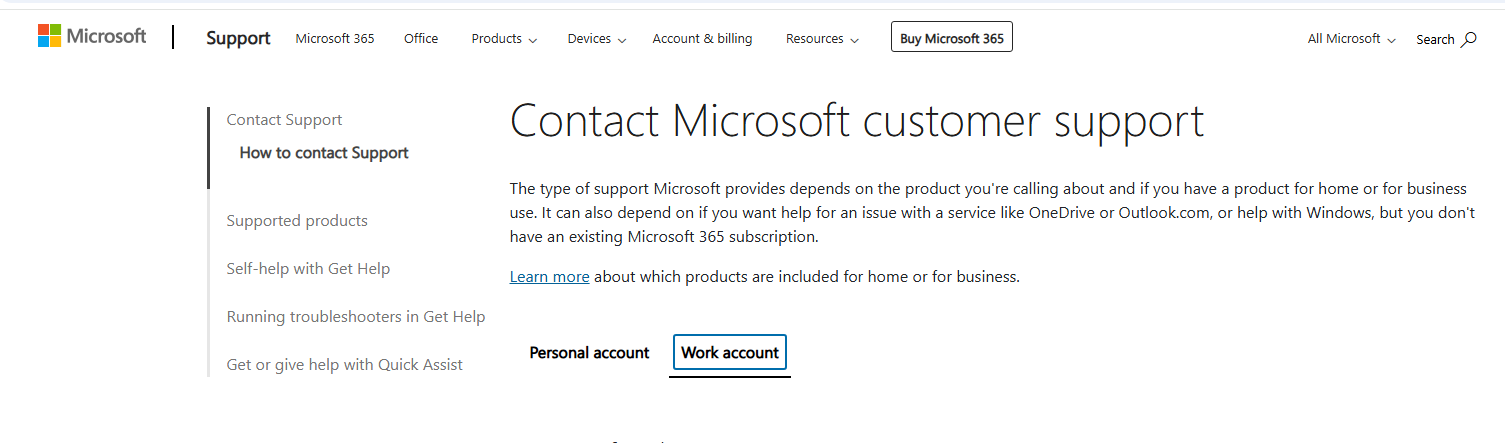Open Account & billing nav item
The height and width of the screenshot is (443, 1505).
702,38
